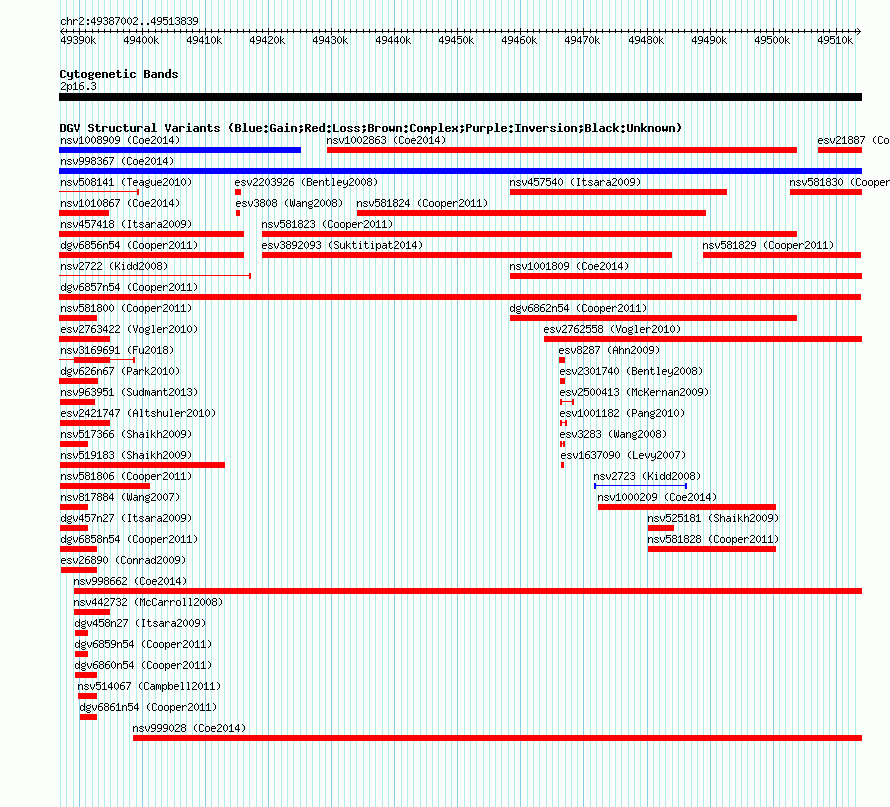
Task: Select the blue nsv1008909 gain bar
Action: [x=180, y=150]
